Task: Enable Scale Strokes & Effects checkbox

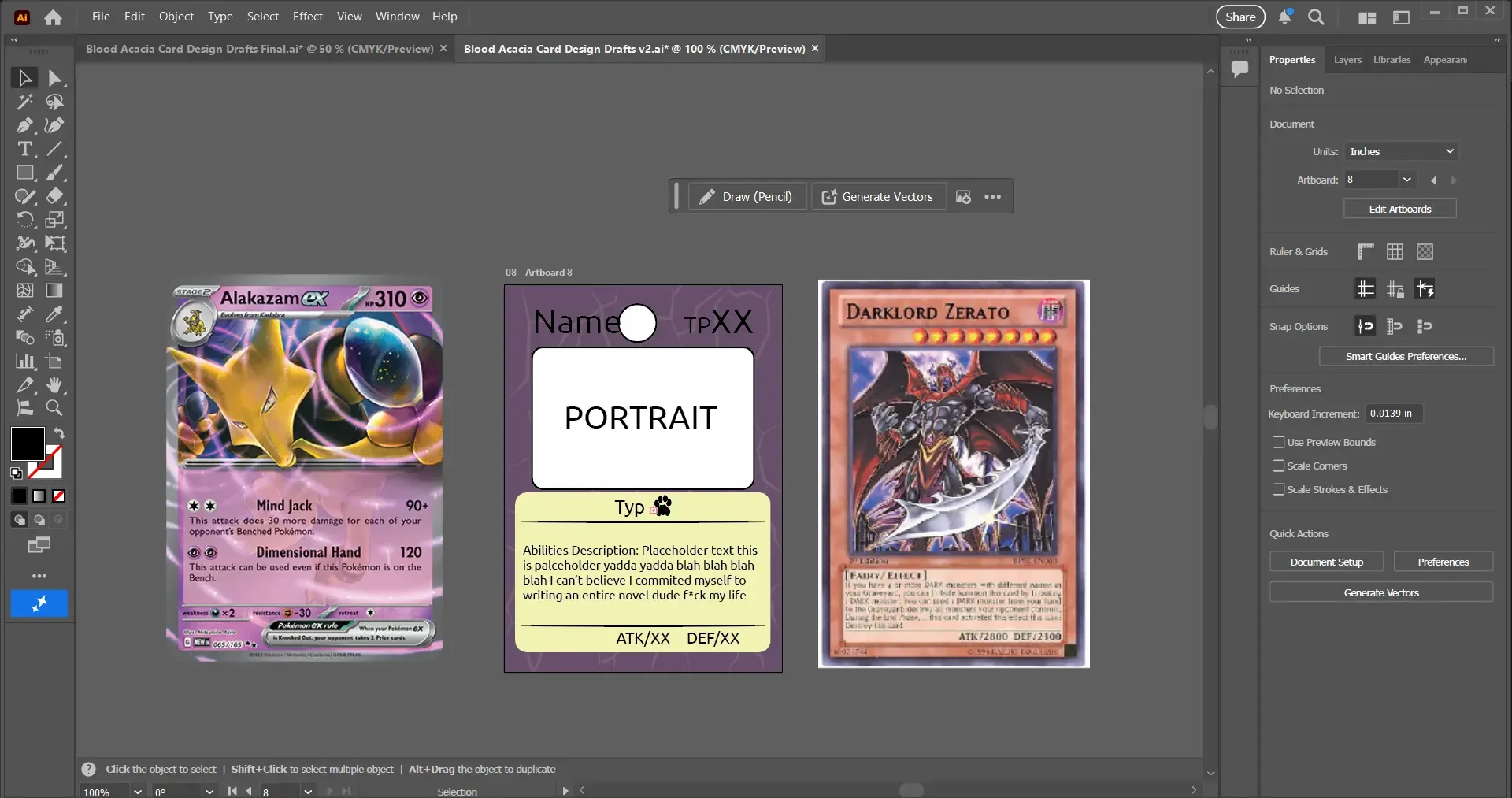Action: 1279,489
